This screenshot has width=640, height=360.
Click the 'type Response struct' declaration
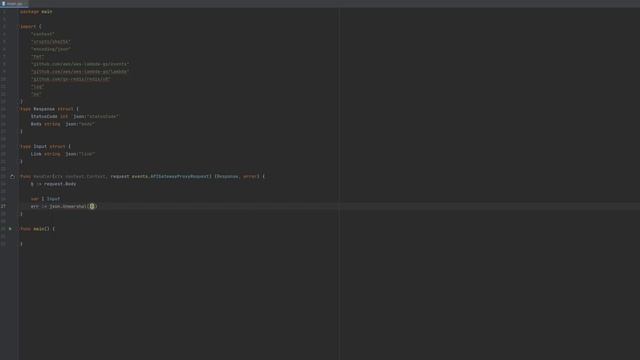(49, 109)
